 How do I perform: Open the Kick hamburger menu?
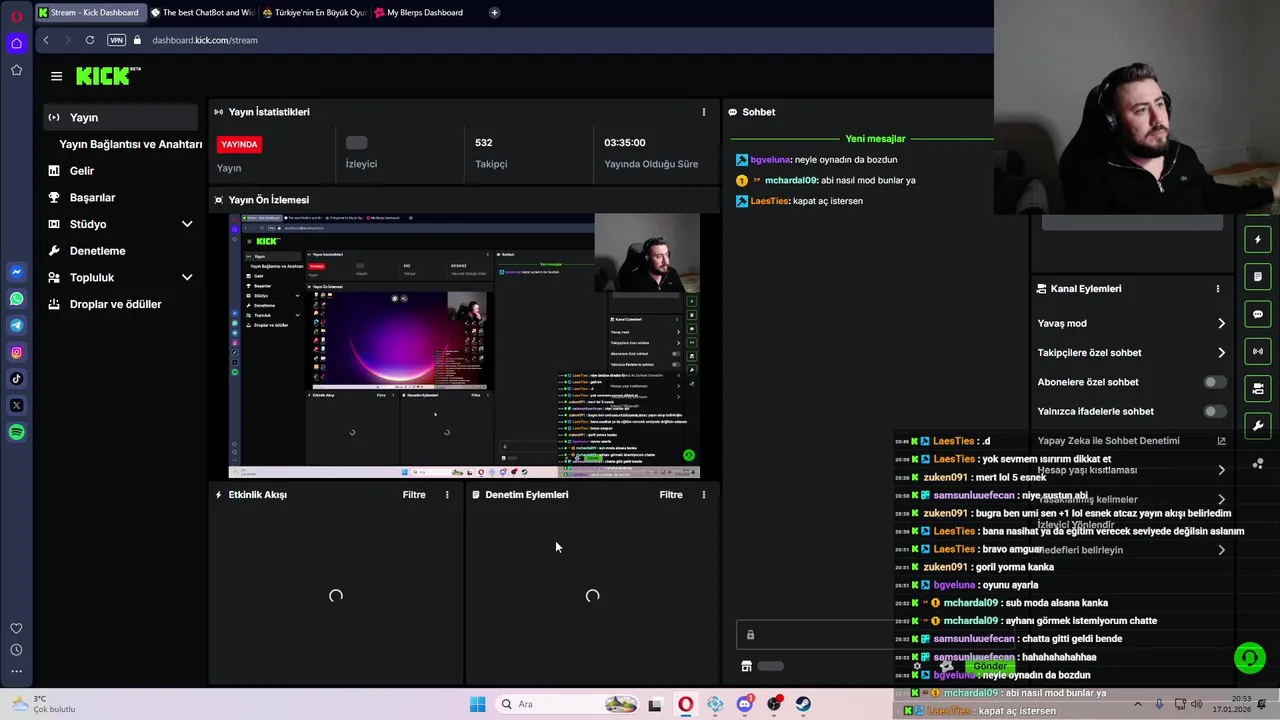click(56, 76)
